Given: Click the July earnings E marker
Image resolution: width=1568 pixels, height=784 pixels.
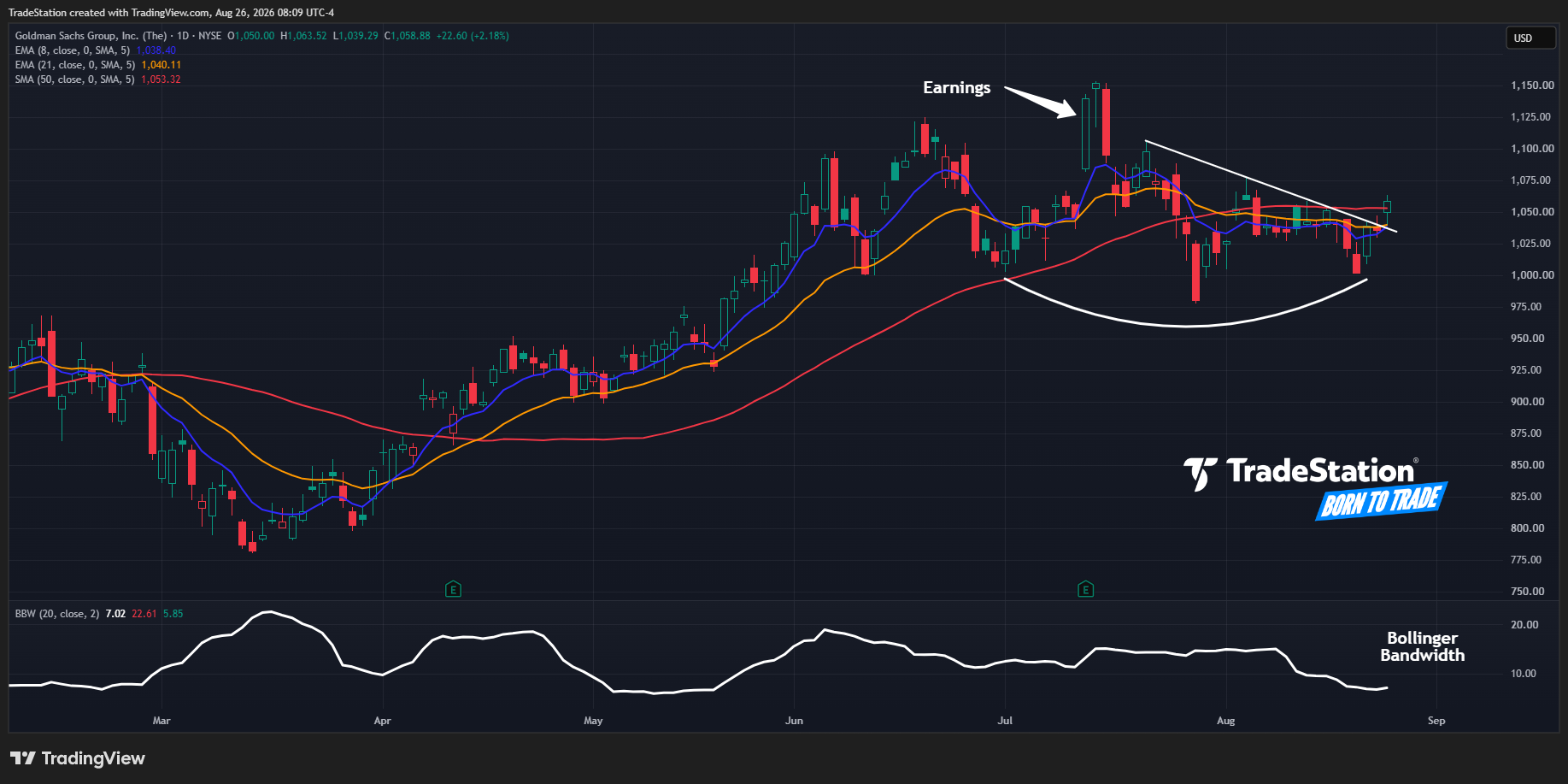Looking at the screenshot, I should pos(1085,589).
